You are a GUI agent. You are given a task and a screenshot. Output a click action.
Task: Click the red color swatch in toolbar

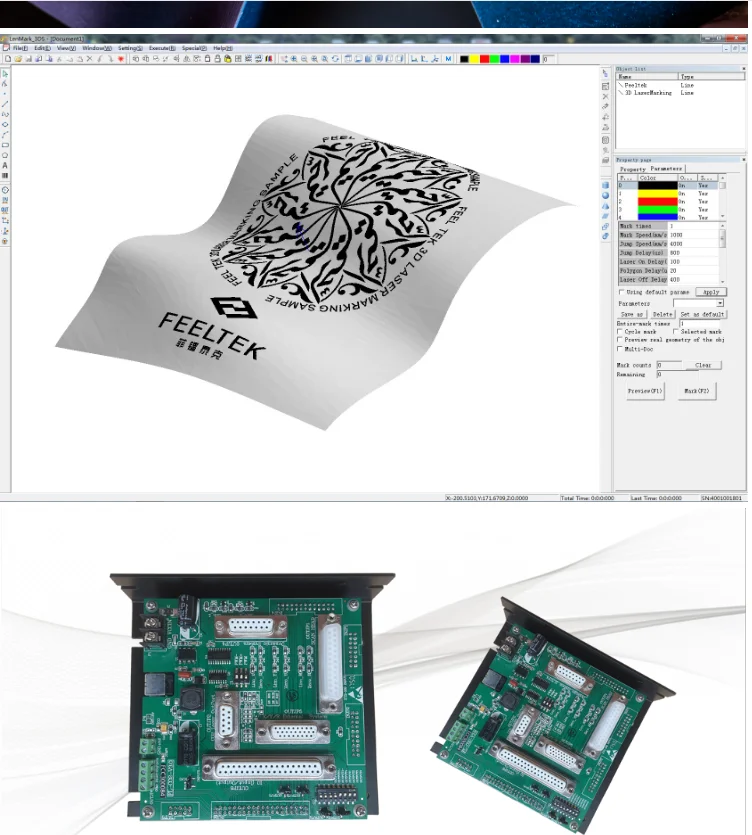[484, 59]
